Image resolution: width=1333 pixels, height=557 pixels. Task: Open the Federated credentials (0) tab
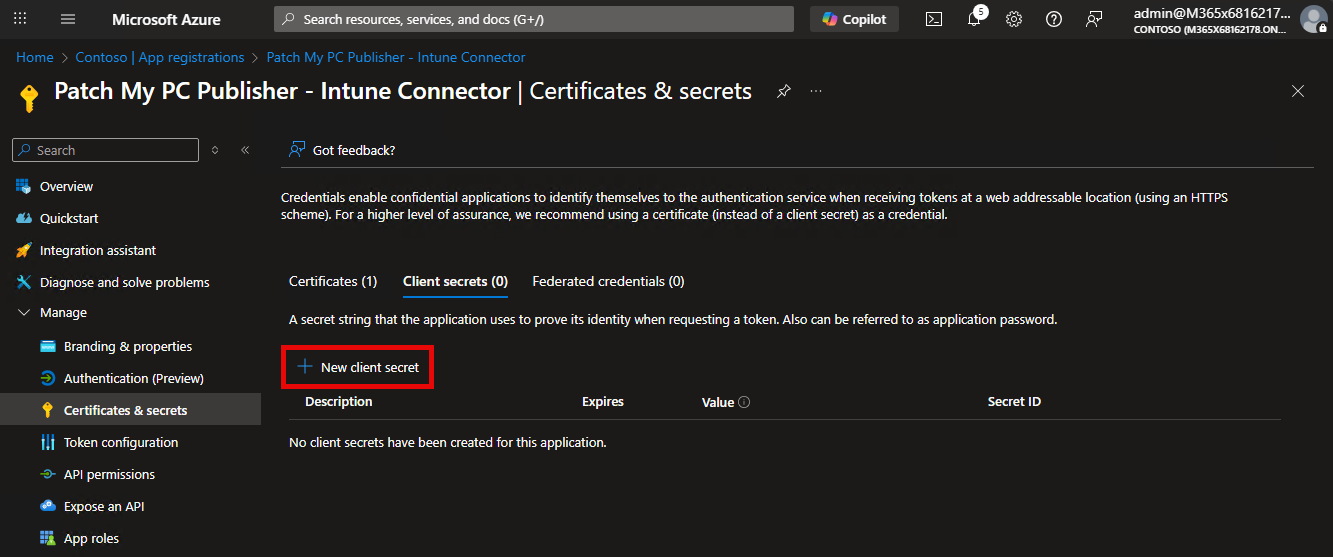coord(608,281)
